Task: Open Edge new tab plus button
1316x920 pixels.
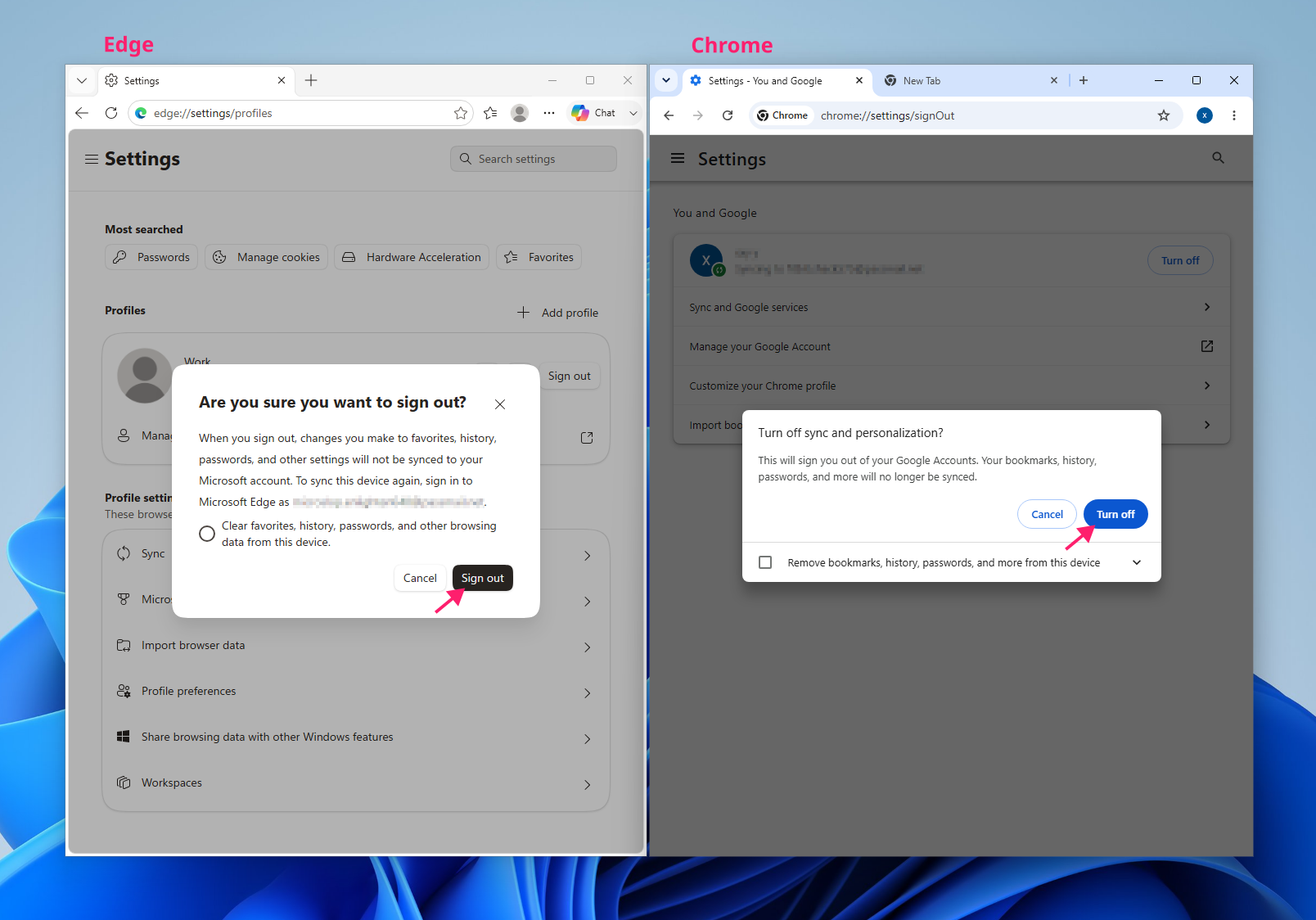Action: tap(311, 80)
